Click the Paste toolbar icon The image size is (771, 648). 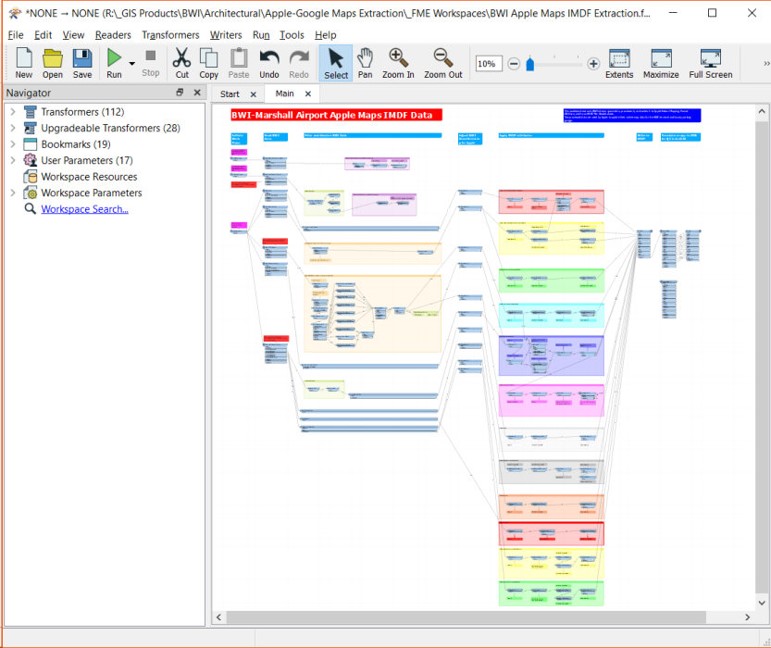click(238, 63)
